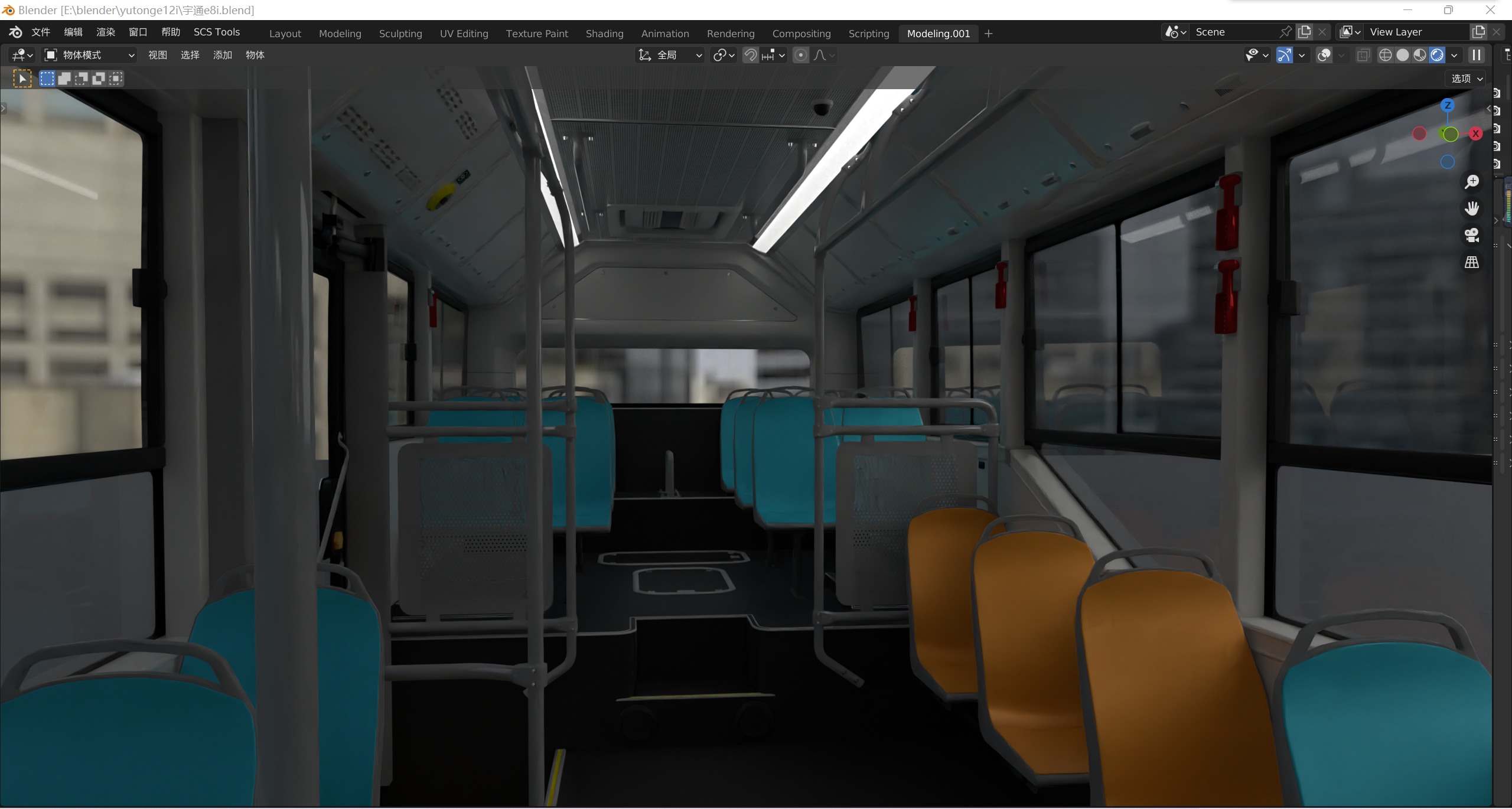The width and height of the screenshot is (1512, 809).
Task: Open the 编辑 menu
Action: click(x=73, y=32)
